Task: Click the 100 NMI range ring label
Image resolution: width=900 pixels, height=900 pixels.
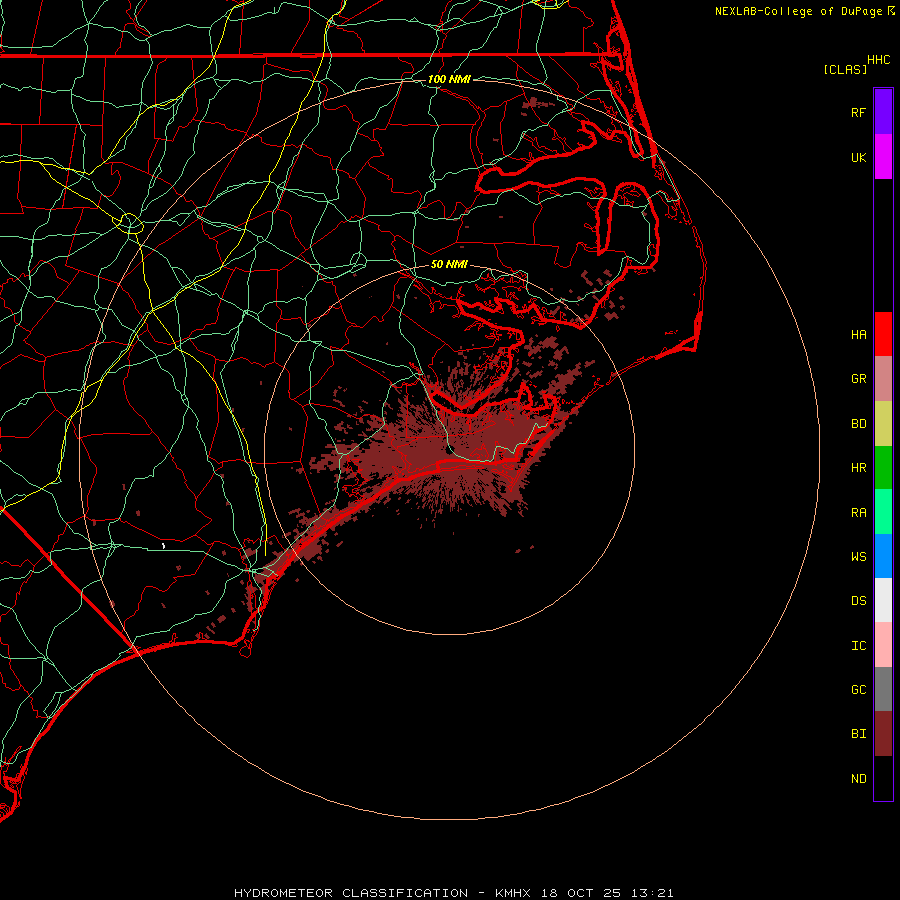Action: tap(449, 79)
